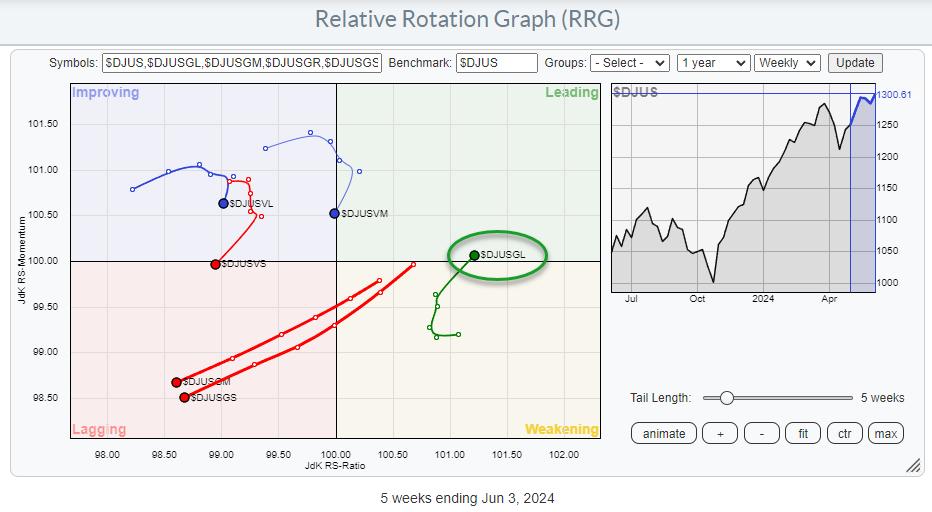Select the $DJUSVL blue data point

223,203
